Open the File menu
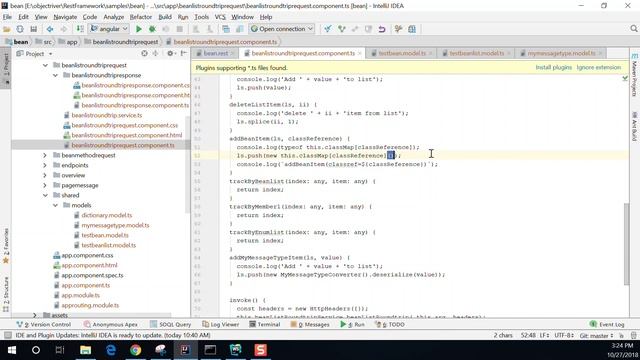This screenshot has width=640, height=360. pos(7,17)
